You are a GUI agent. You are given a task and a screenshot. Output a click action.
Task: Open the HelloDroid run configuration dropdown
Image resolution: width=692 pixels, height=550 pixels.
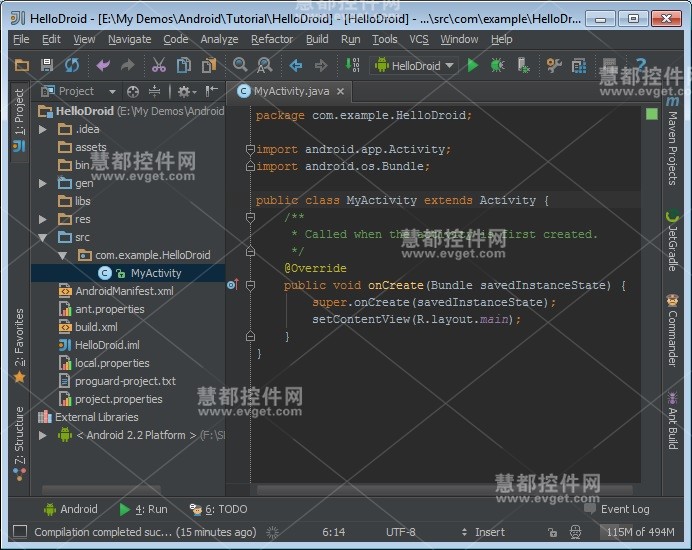[414, 66]
